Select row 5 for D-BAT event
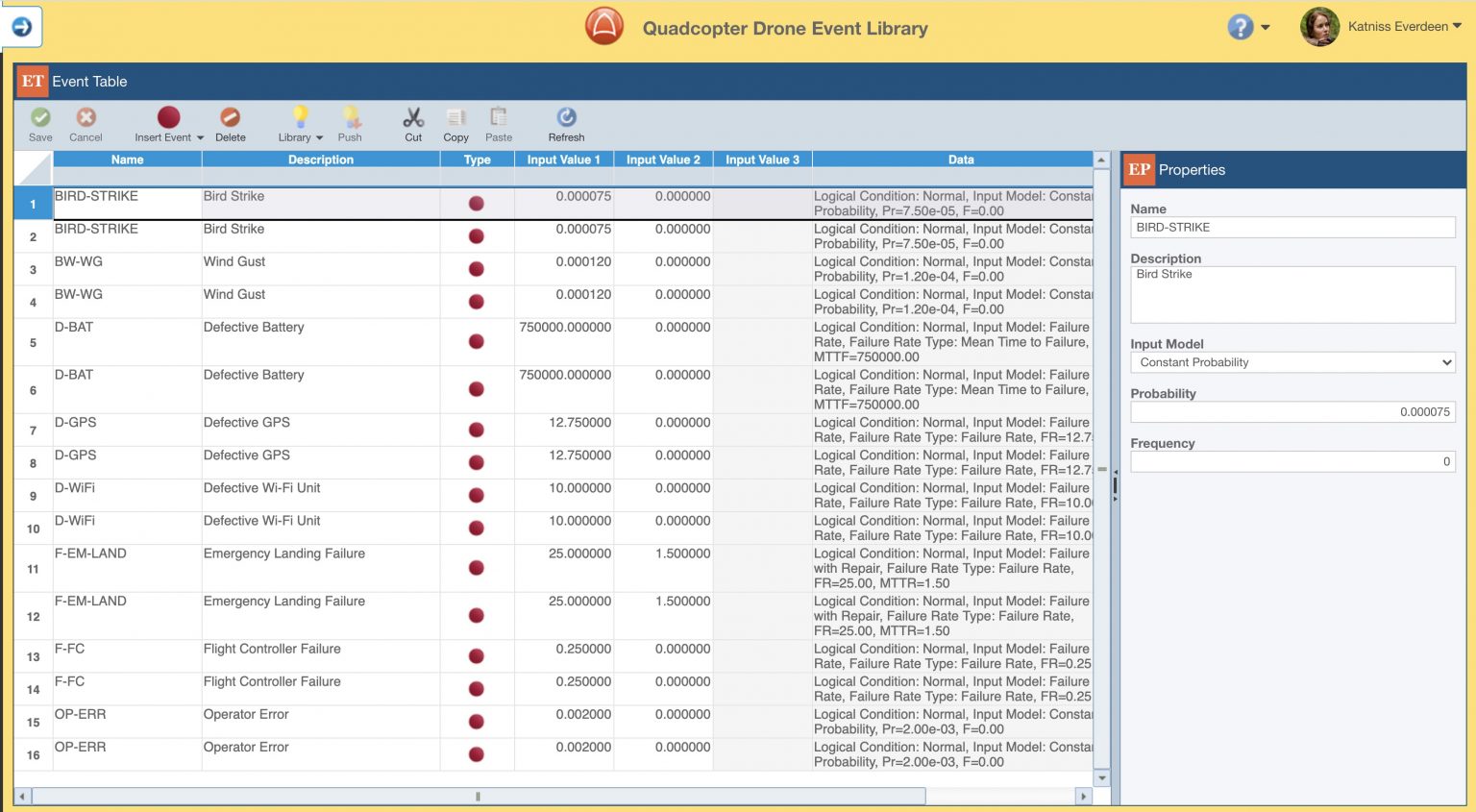The image size is (1476, 812). pyautogui.click(x=32, y=341)
